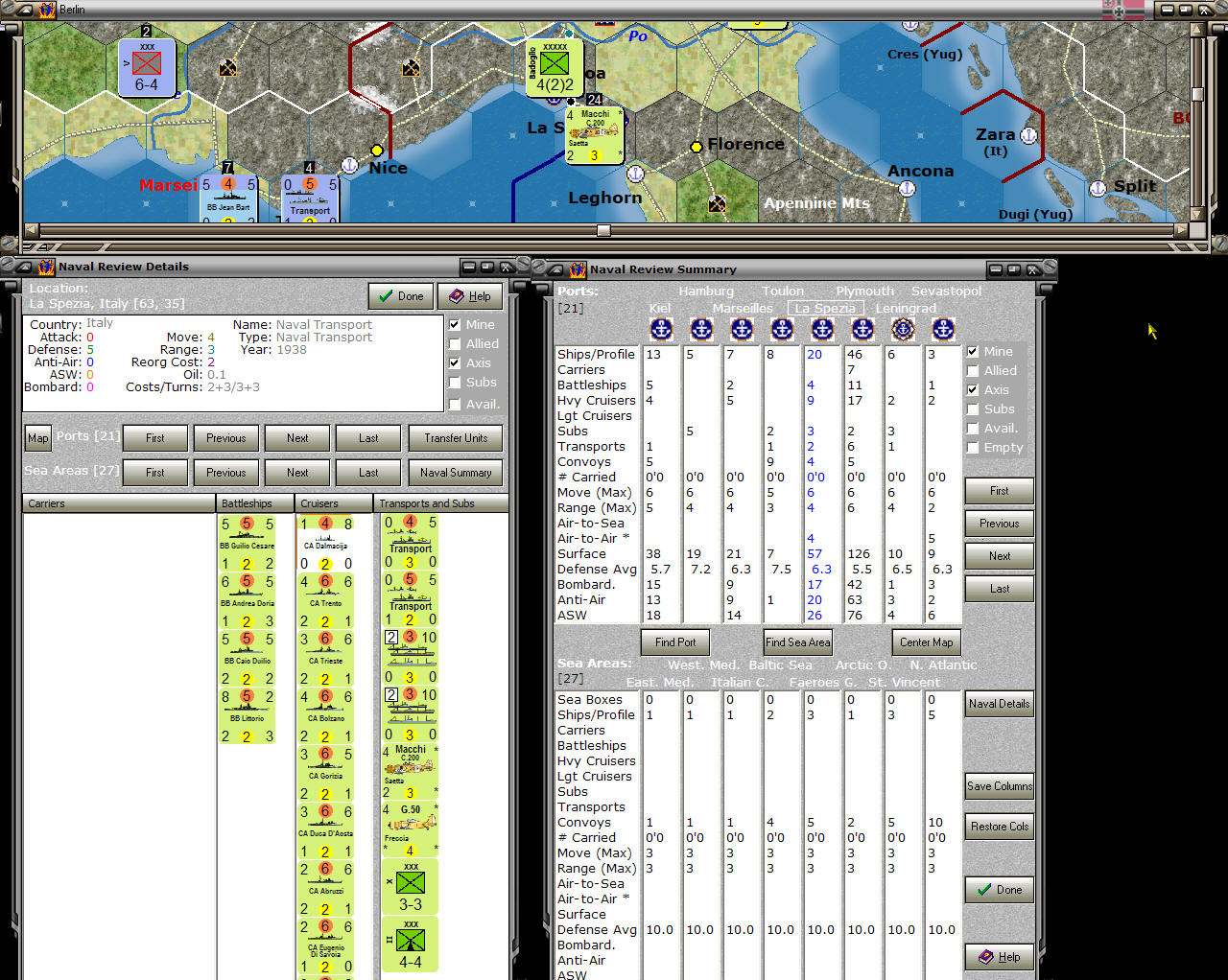Click the Find Port button
The width and height of the screenshot is (1228, 980).
pos(675,642)
